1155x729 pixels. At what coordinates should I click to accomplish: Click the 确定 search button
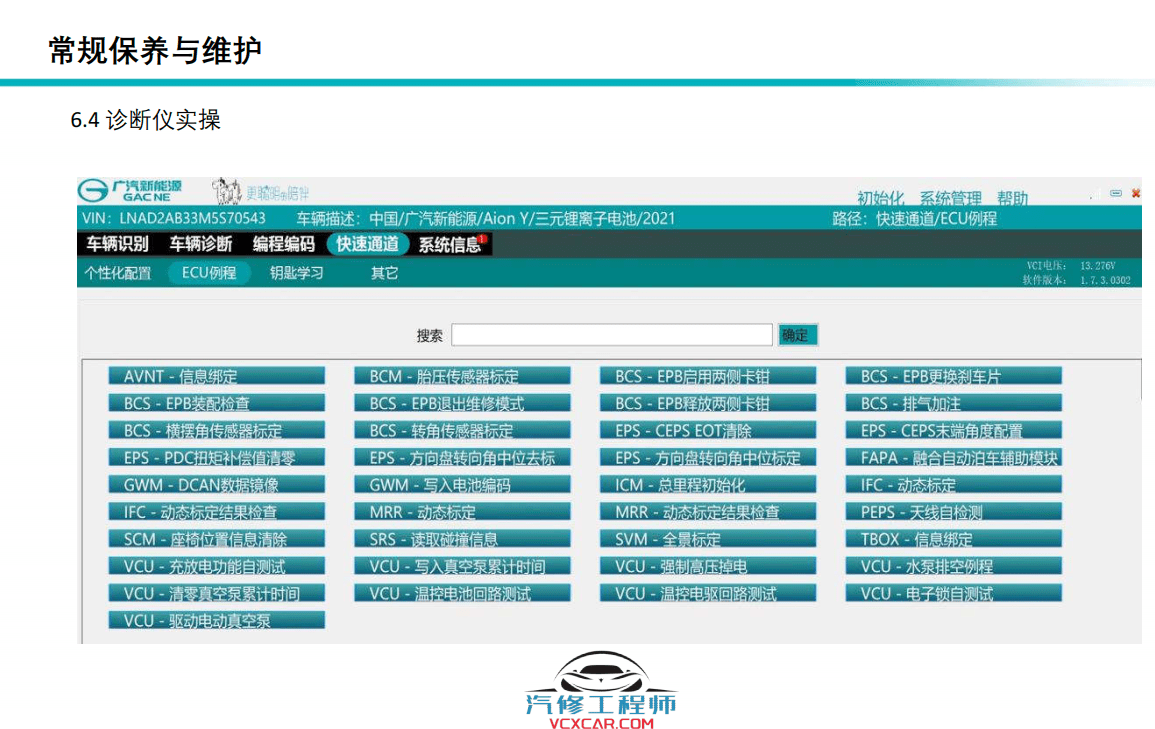[797, 334]
